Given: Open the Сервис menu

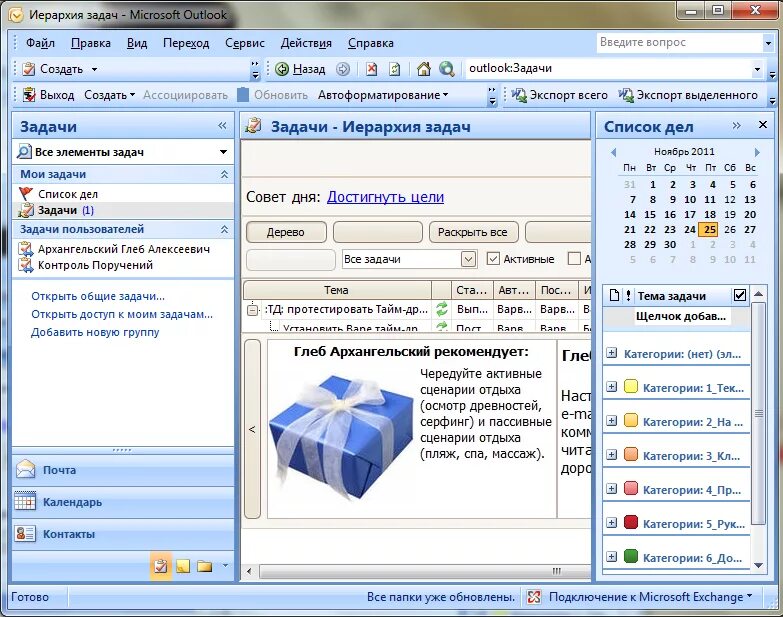Looking at the screenshot, I should [245, 43].
